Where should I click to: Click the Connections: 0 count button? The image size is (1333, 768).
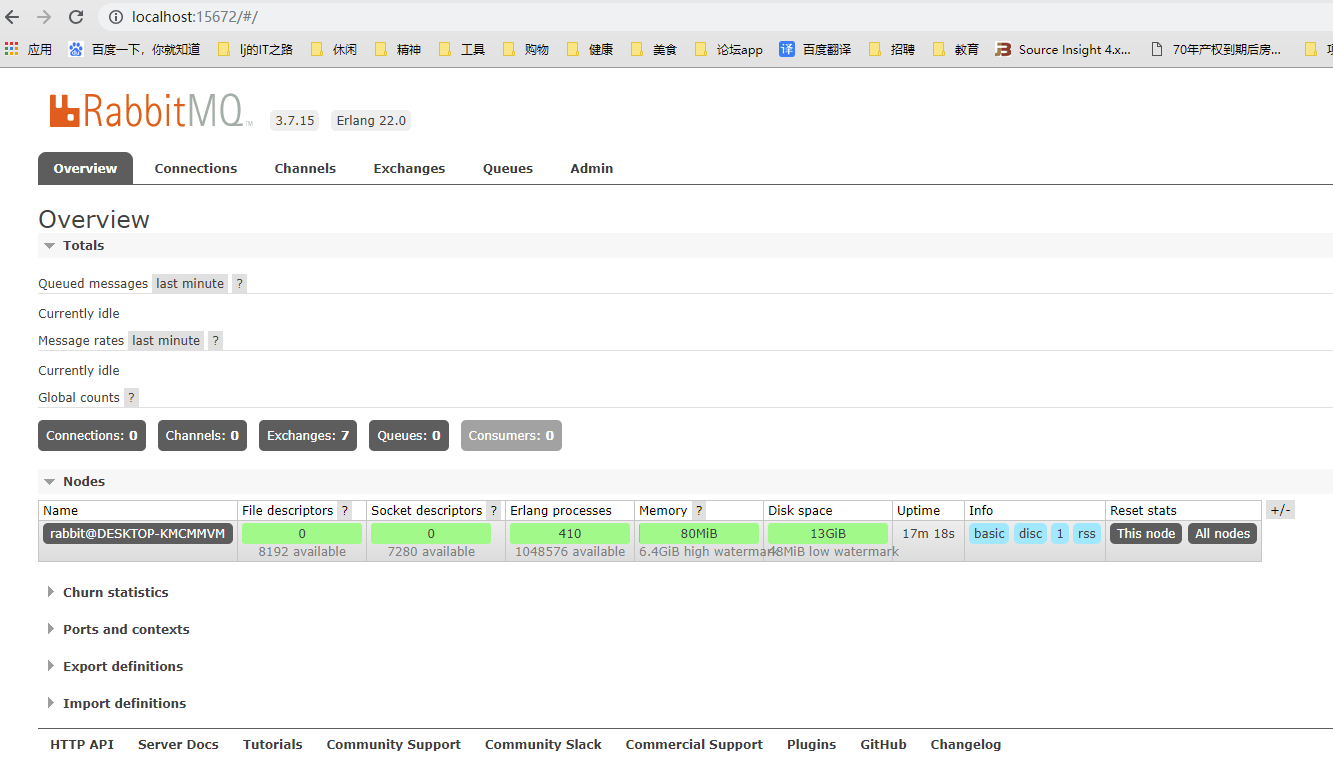pos(92,436)
